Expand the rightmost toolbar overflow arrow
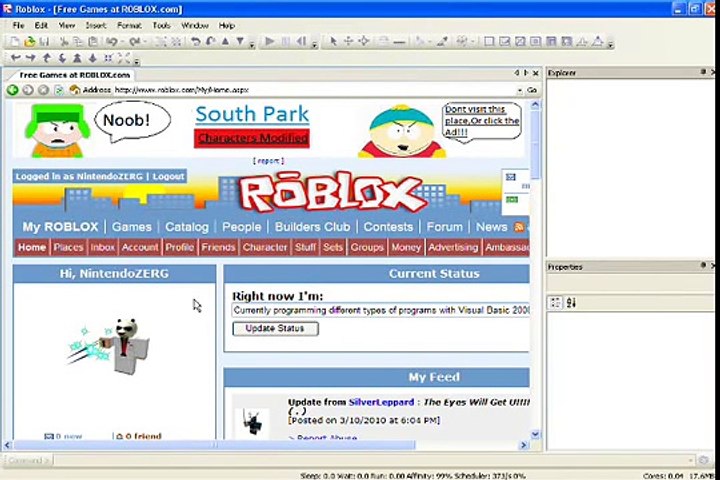720x480 pixels. point(610,45)
